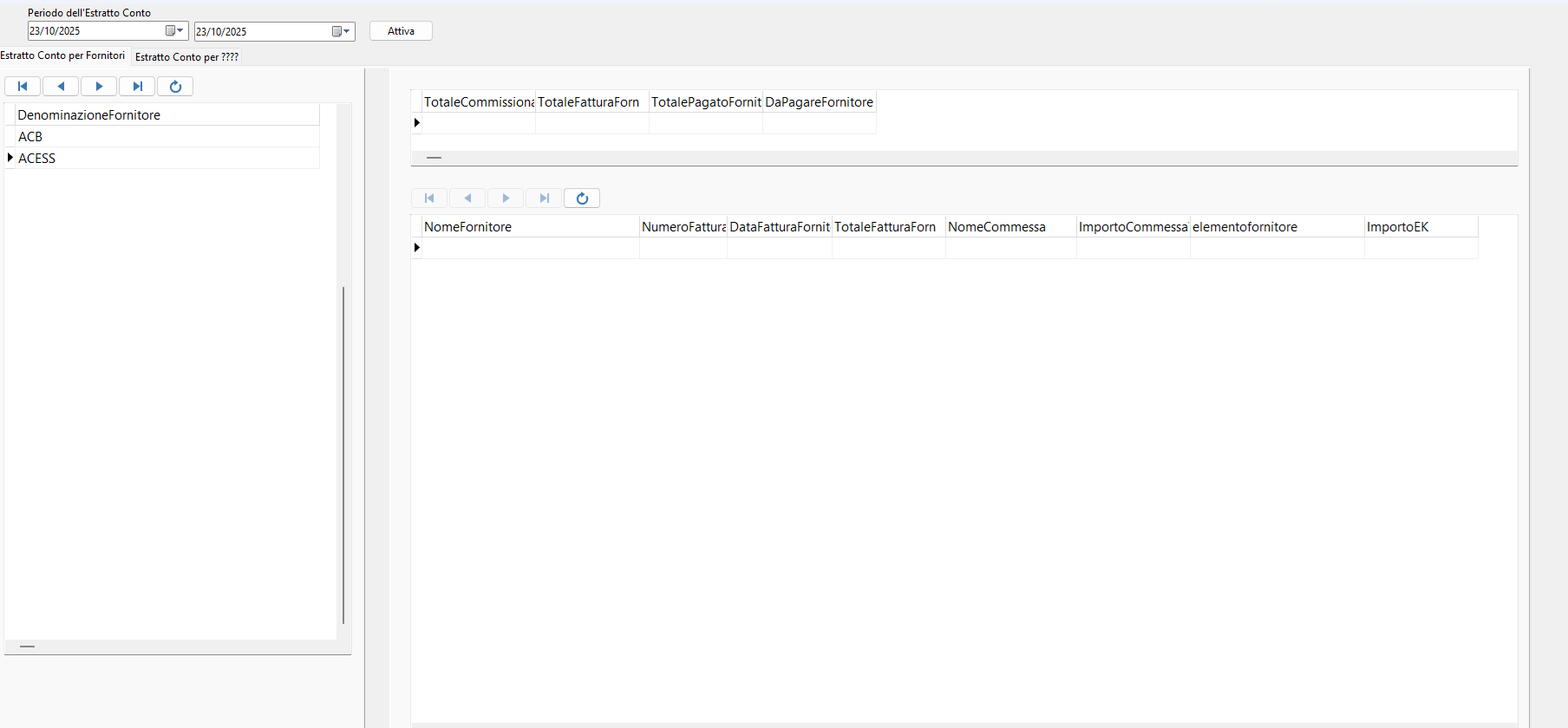The width and height of the screenshot is (1568, 728).
Task: Open the end date calendar dropdown
Action: tap(342, 31)
